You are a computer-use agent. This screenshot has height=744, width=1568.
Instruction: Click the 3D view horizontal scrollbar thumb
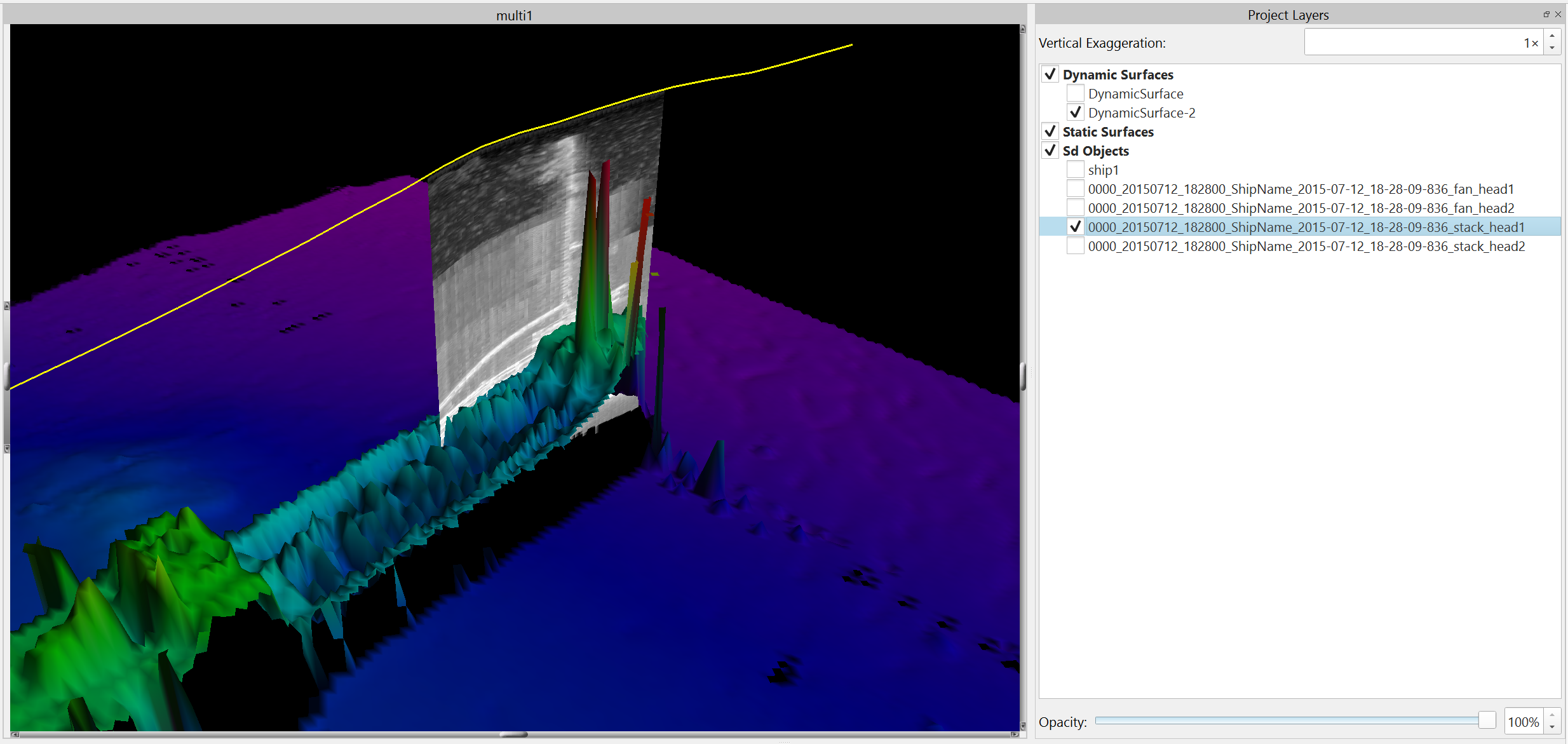[513, 734]
